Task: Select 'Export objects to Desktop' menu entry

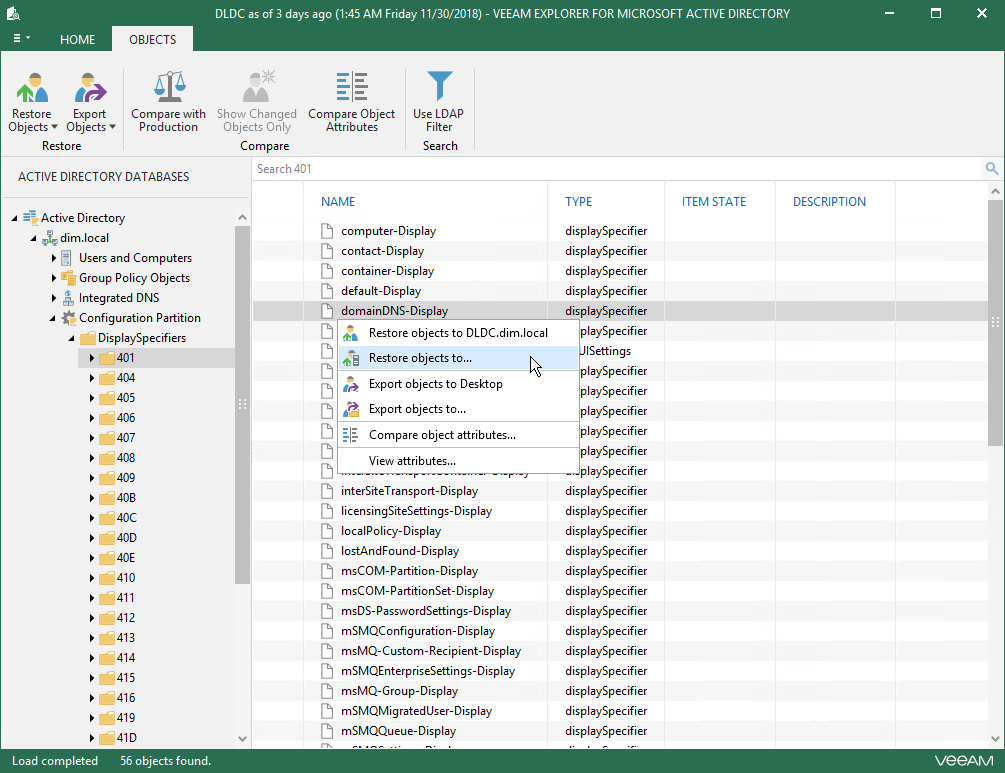Action: coord(435,384)
